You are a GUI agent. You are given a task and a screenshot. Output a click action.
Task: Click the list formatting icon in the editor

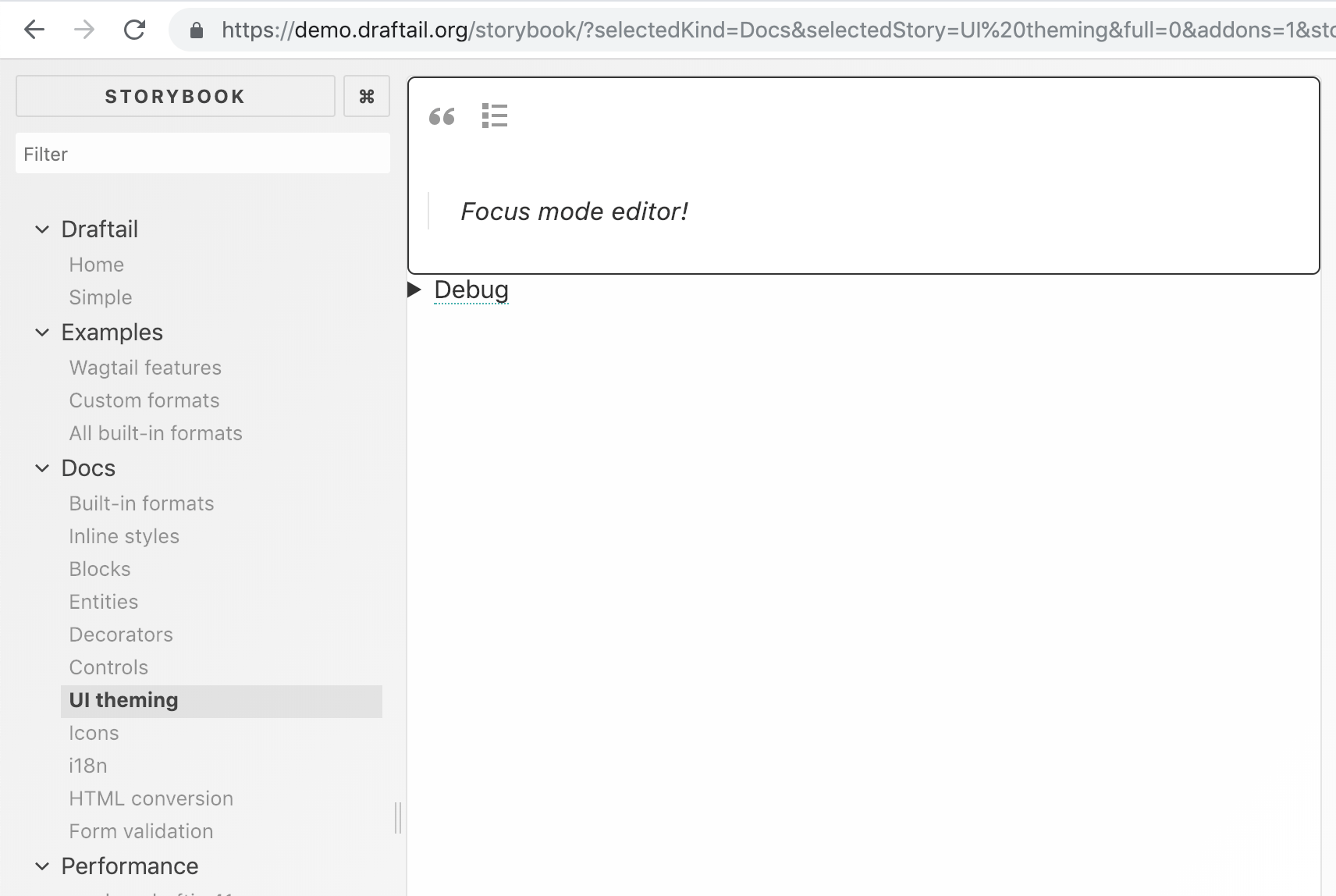coord(496,116)
